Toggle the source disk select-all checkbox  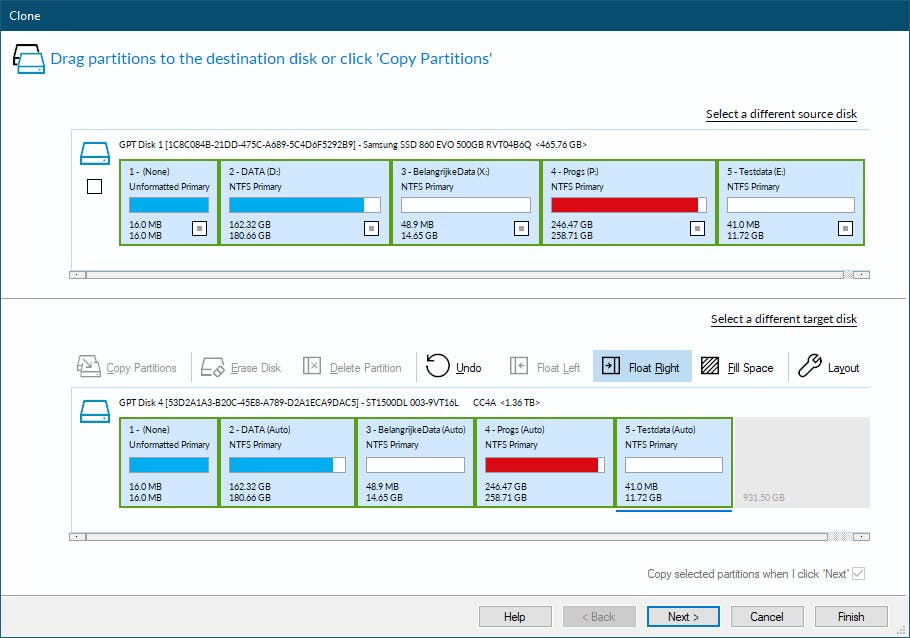(x=94, y=186)
